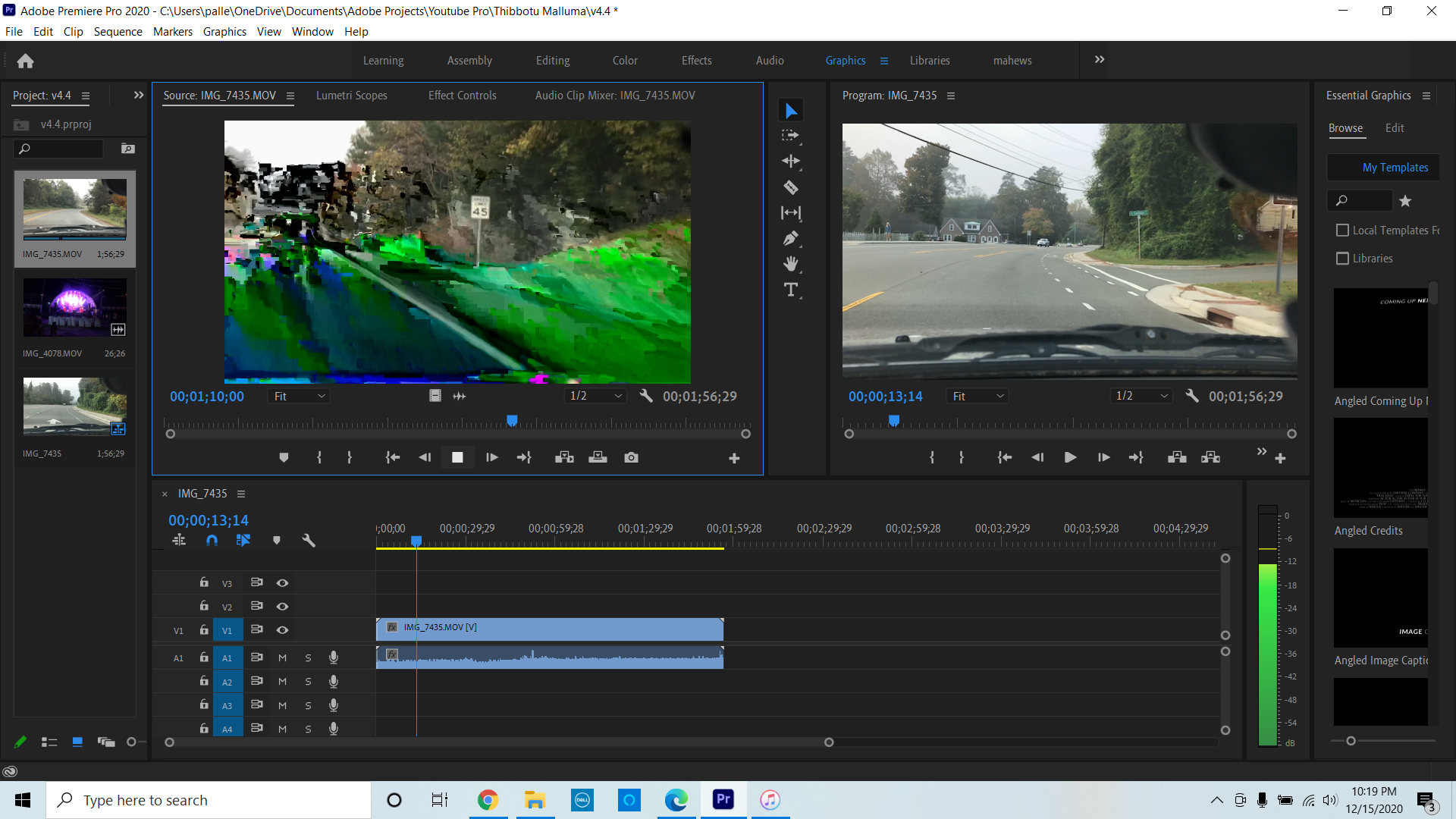This screenshot has height=819, width=1456.
Task: Click the My Templates button
Action: (1395, 167)
